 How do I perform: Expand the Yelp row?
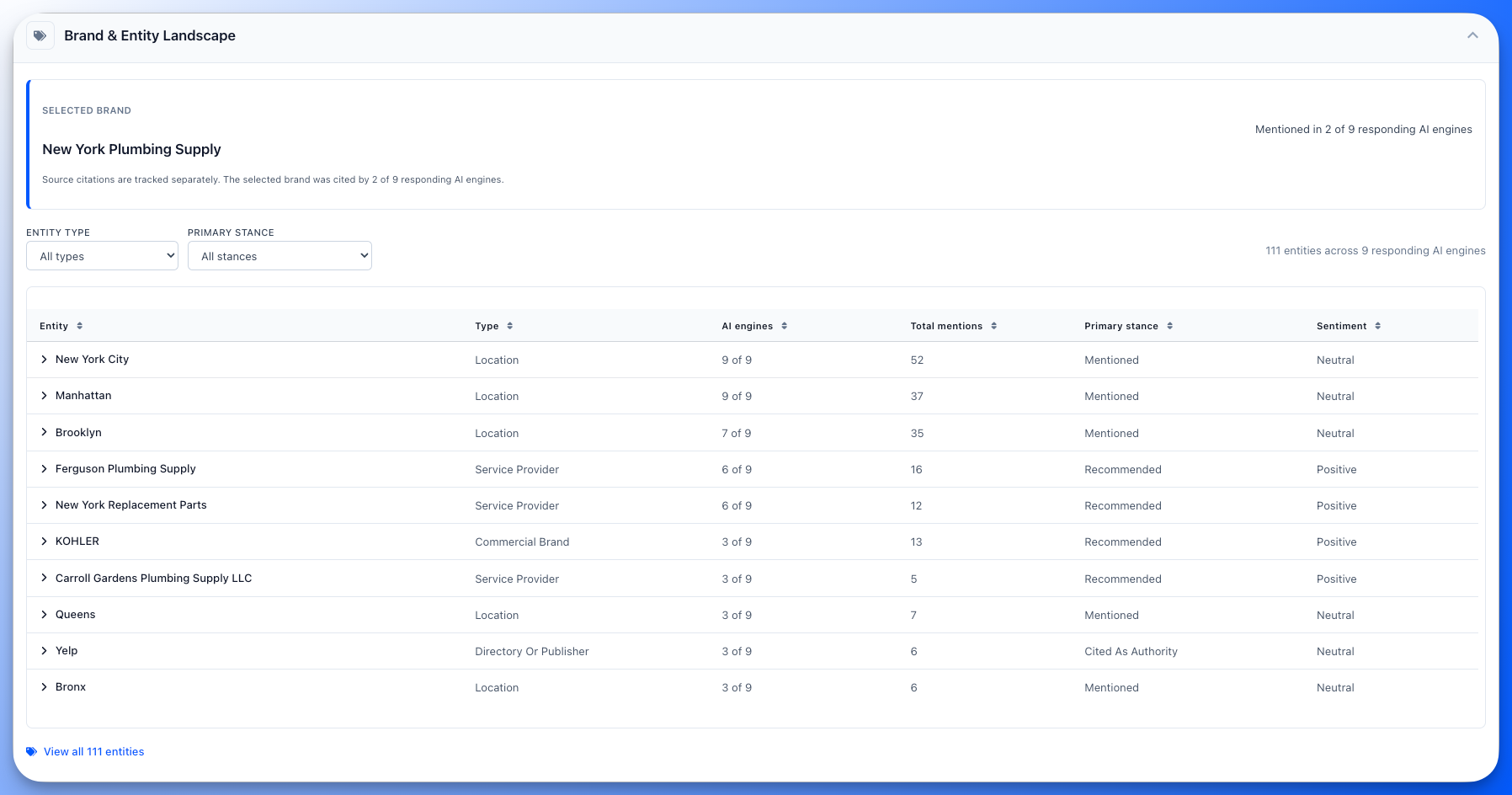point(44,651)
